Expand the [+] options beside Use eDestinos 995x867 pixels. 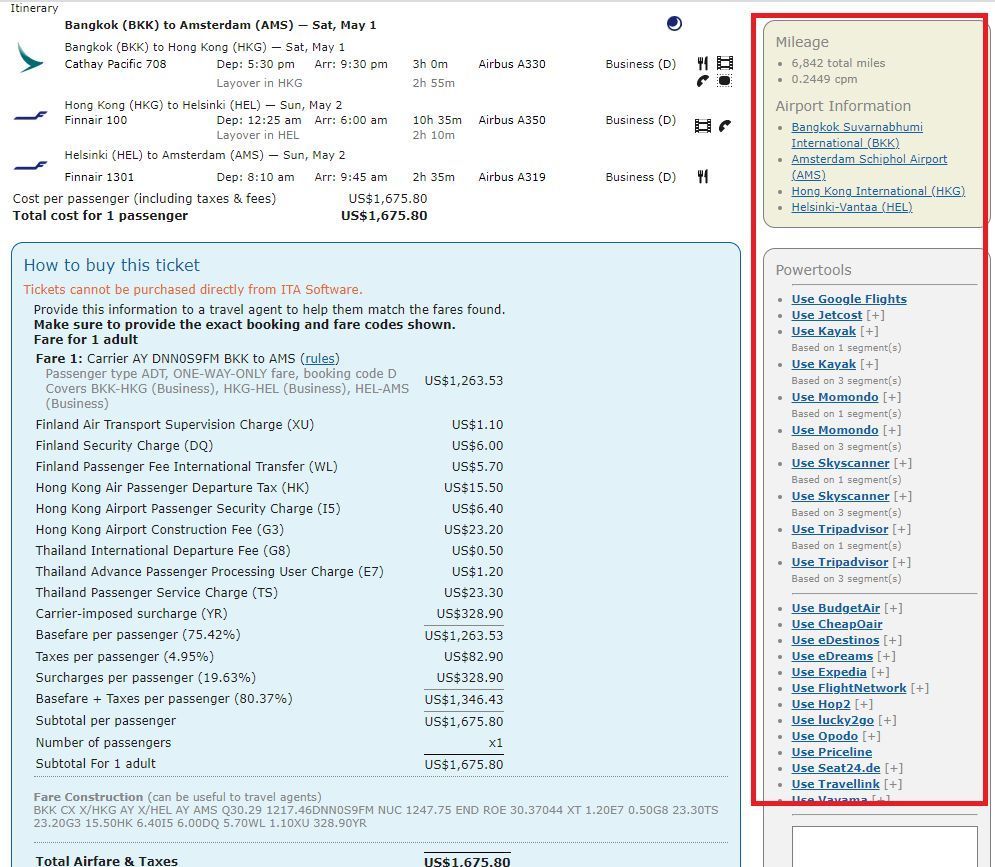[x=892, y=640]
